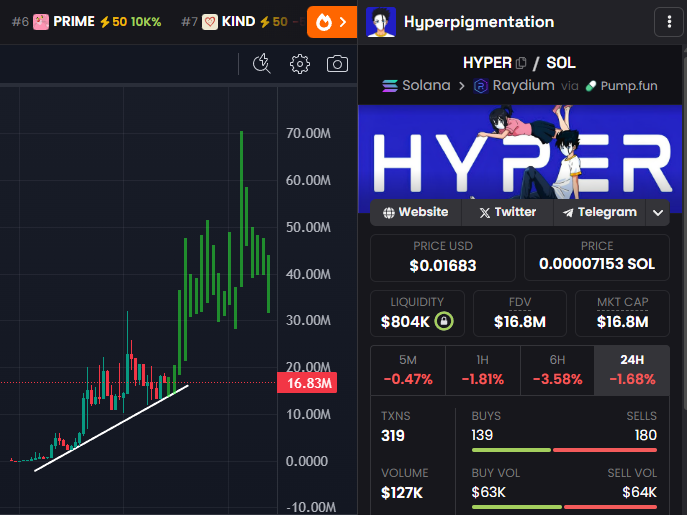Click the HYPER banner image
Screen dimensions: 687x515
click(520, 159)
